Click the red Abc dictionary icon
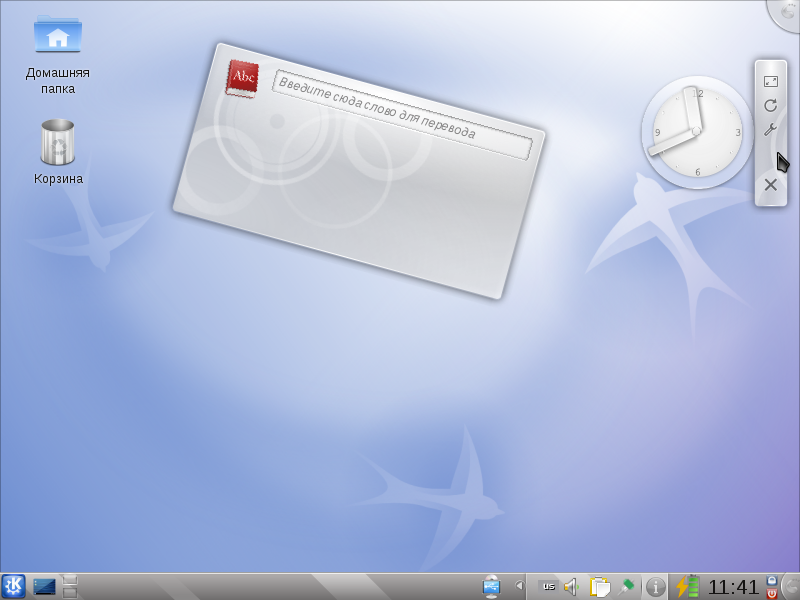Image resolution: width=800 pixels, height=600 pixels. coord(243,78)
